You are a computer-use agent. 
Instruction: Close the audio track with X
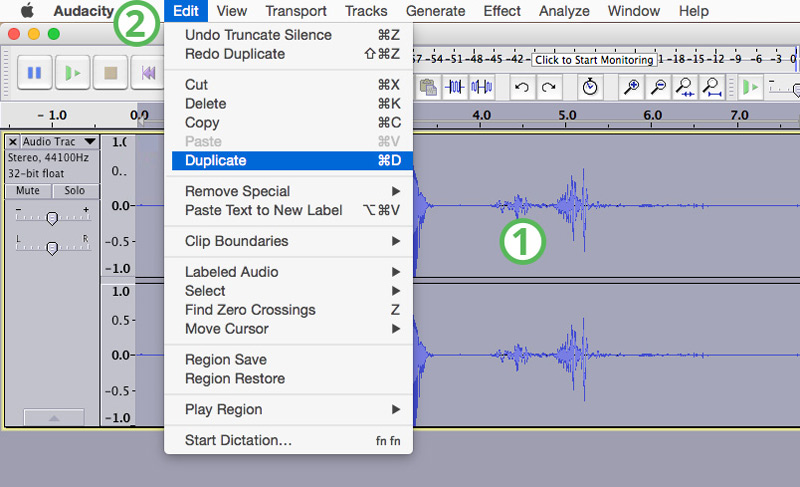point(13,142)
